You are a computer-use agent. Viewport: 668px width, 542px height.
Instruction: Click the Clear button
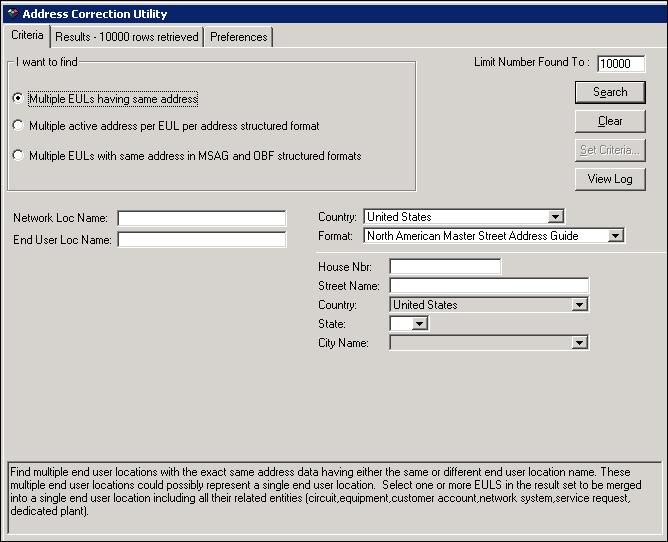pos(610,121)
